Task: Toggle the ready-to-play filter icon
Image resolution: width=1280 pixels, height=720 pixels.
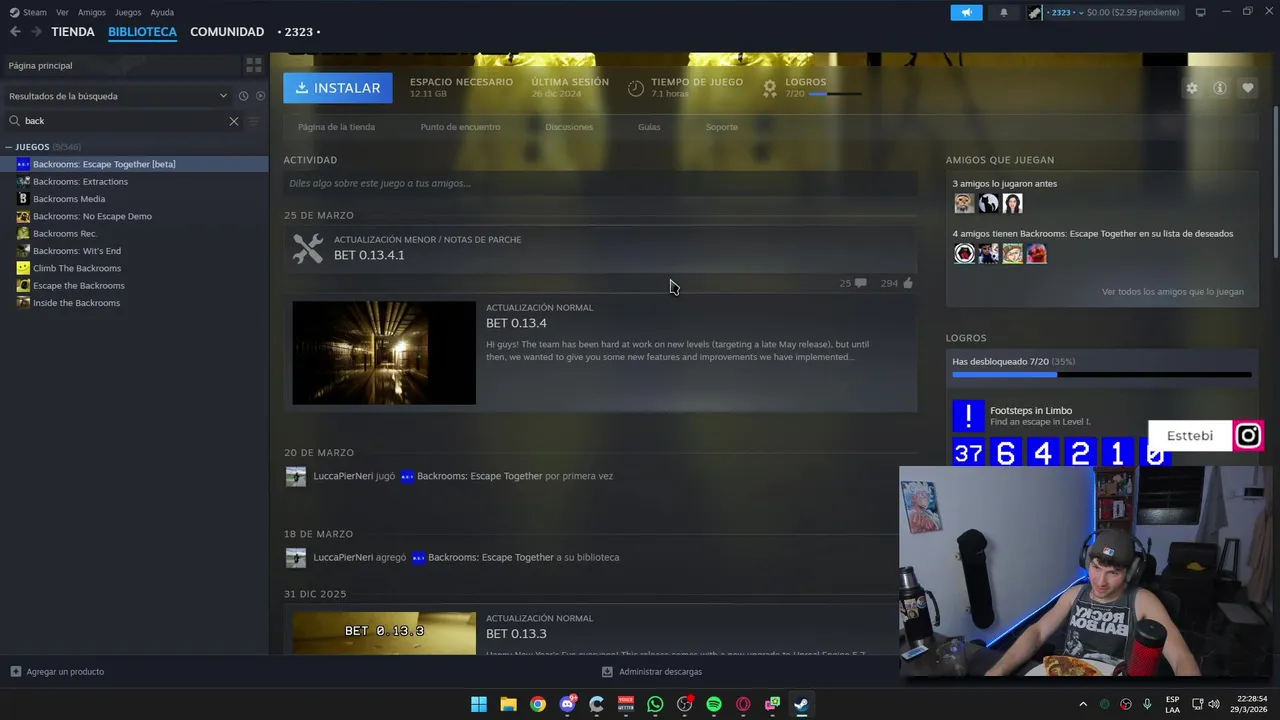Action: (260, 96)
